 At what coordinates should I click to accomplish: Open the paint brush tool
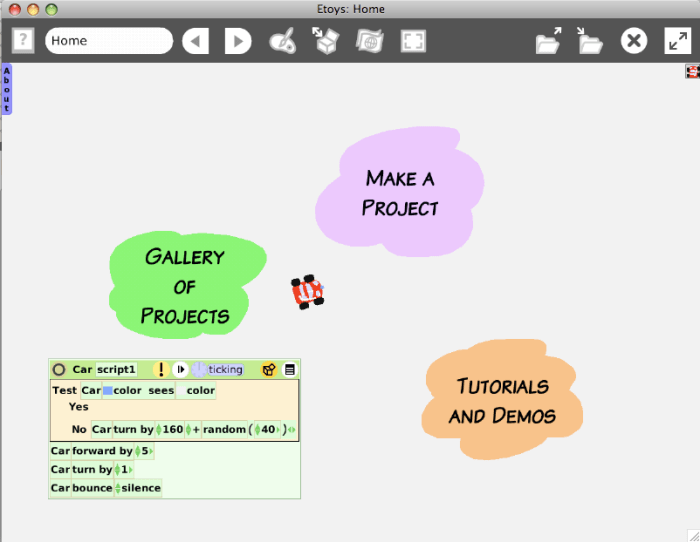(x=283, y=41)
